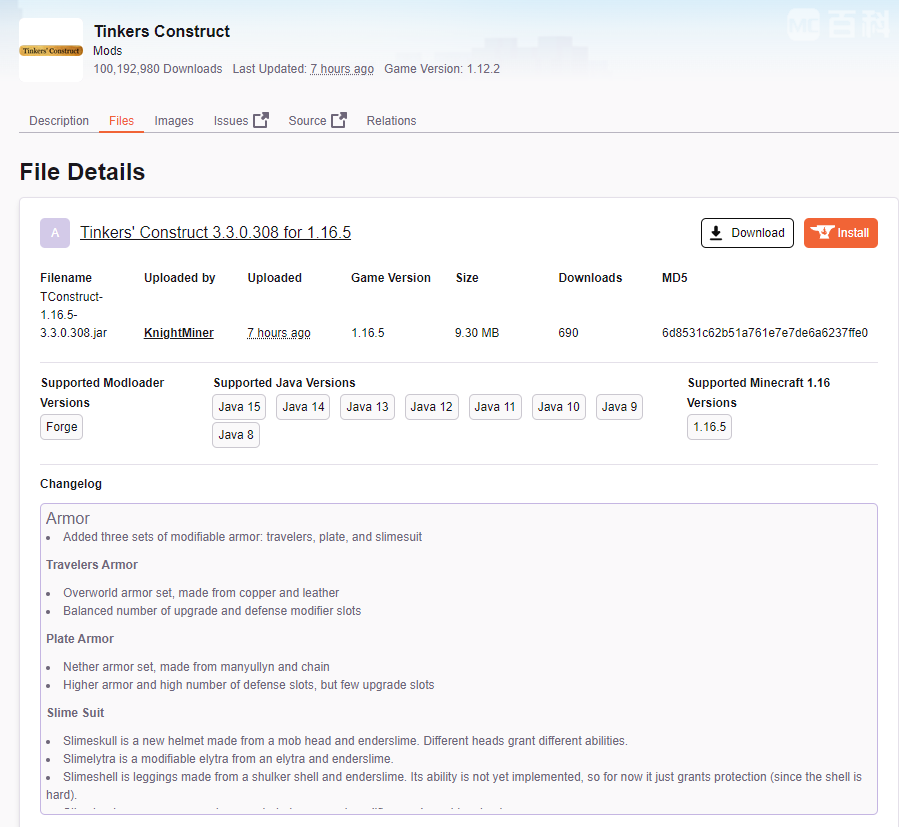The height and width of the screenshot is (827, 899).
Task: Click the Supported Minecraft 1.16 Versions label
Action: pyautogui.click(x=759, y=393)
